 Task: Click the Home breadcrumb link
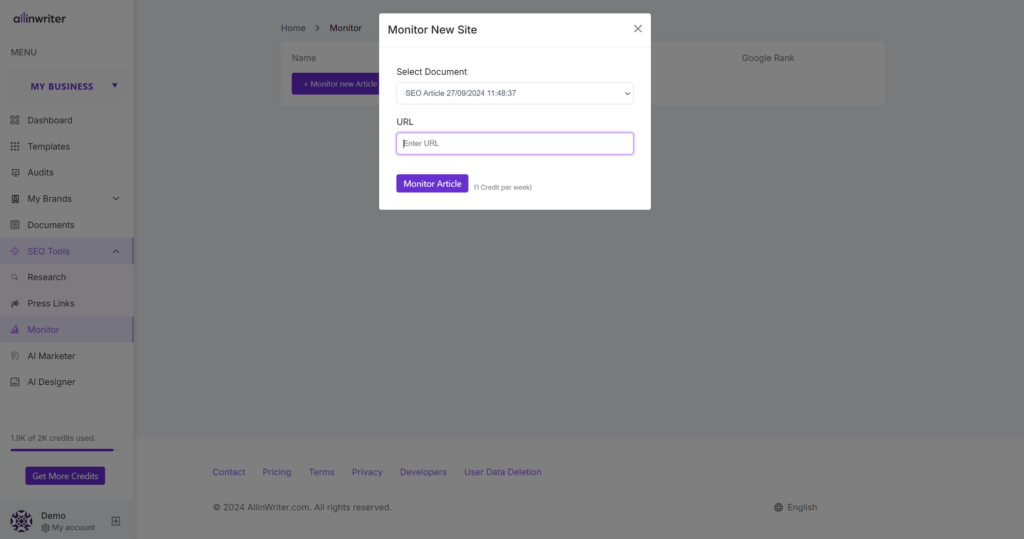(x=293, y=28)
